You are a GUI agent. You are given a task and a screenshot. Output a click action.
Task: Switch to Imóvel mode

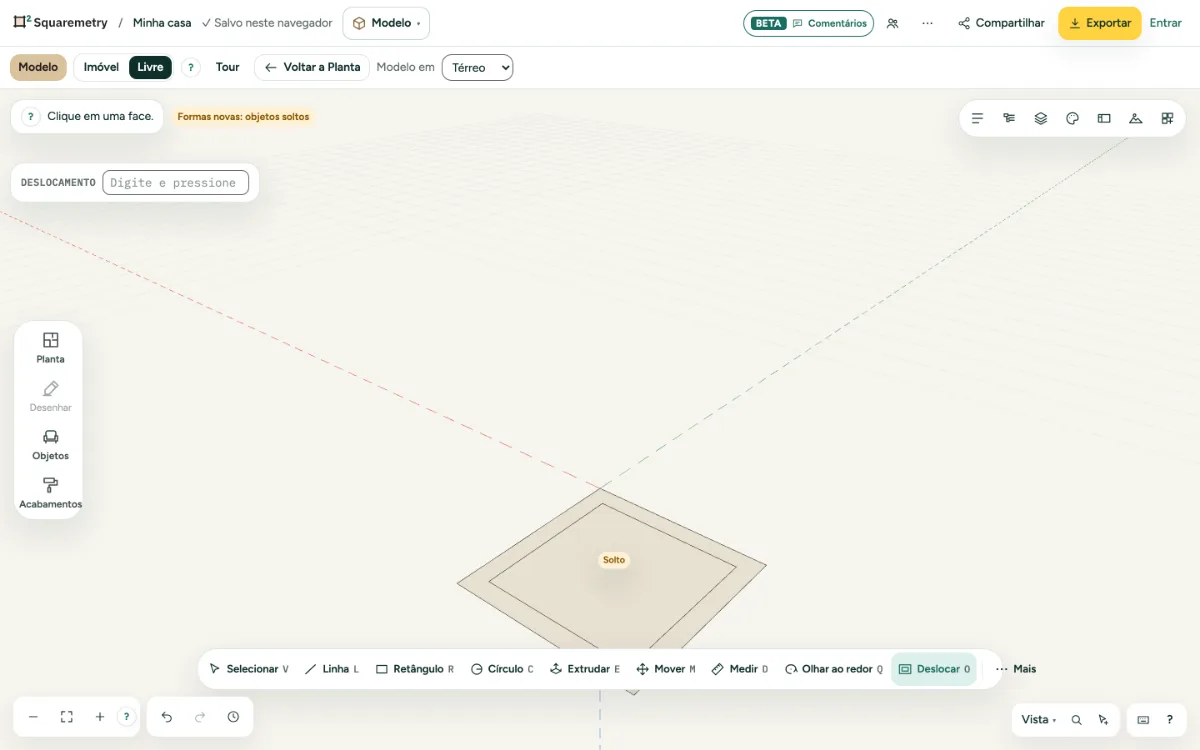(101, 67)
